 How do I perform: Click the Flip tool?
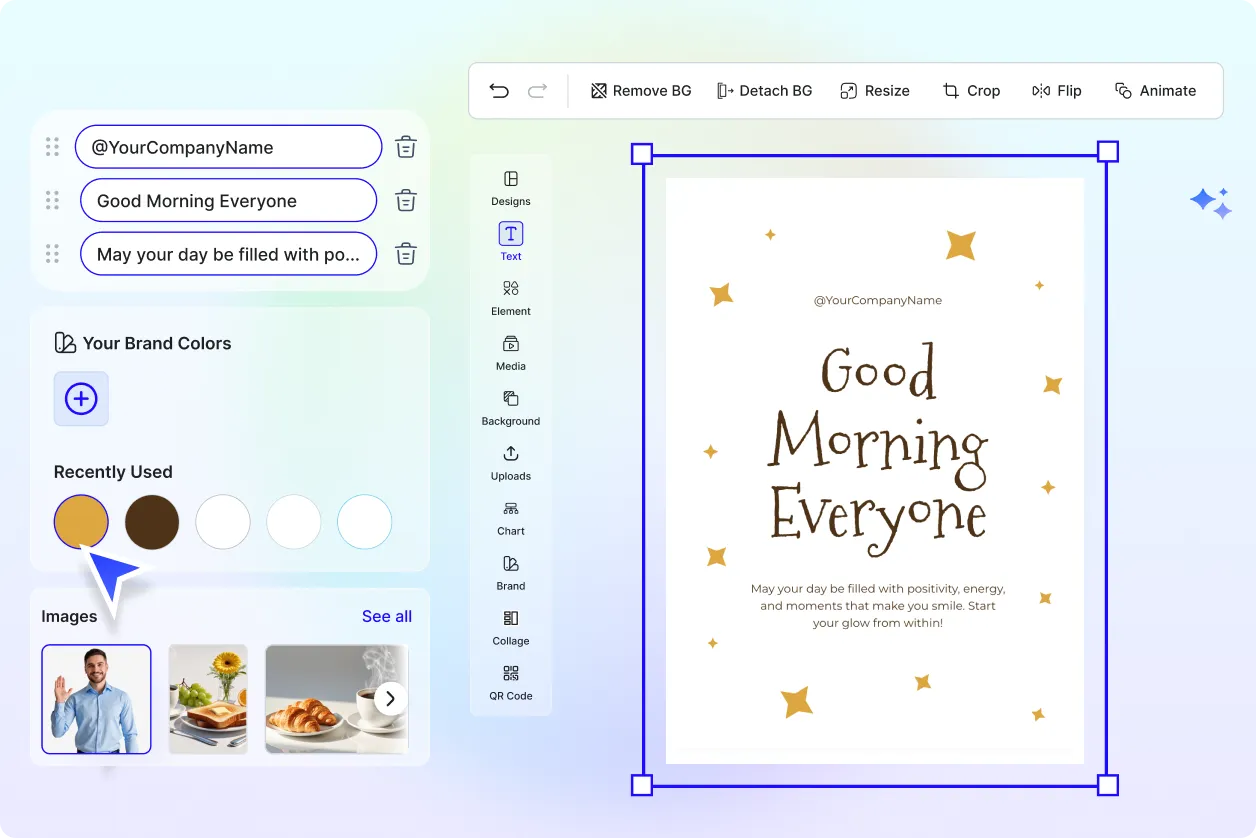[1057, 90]
